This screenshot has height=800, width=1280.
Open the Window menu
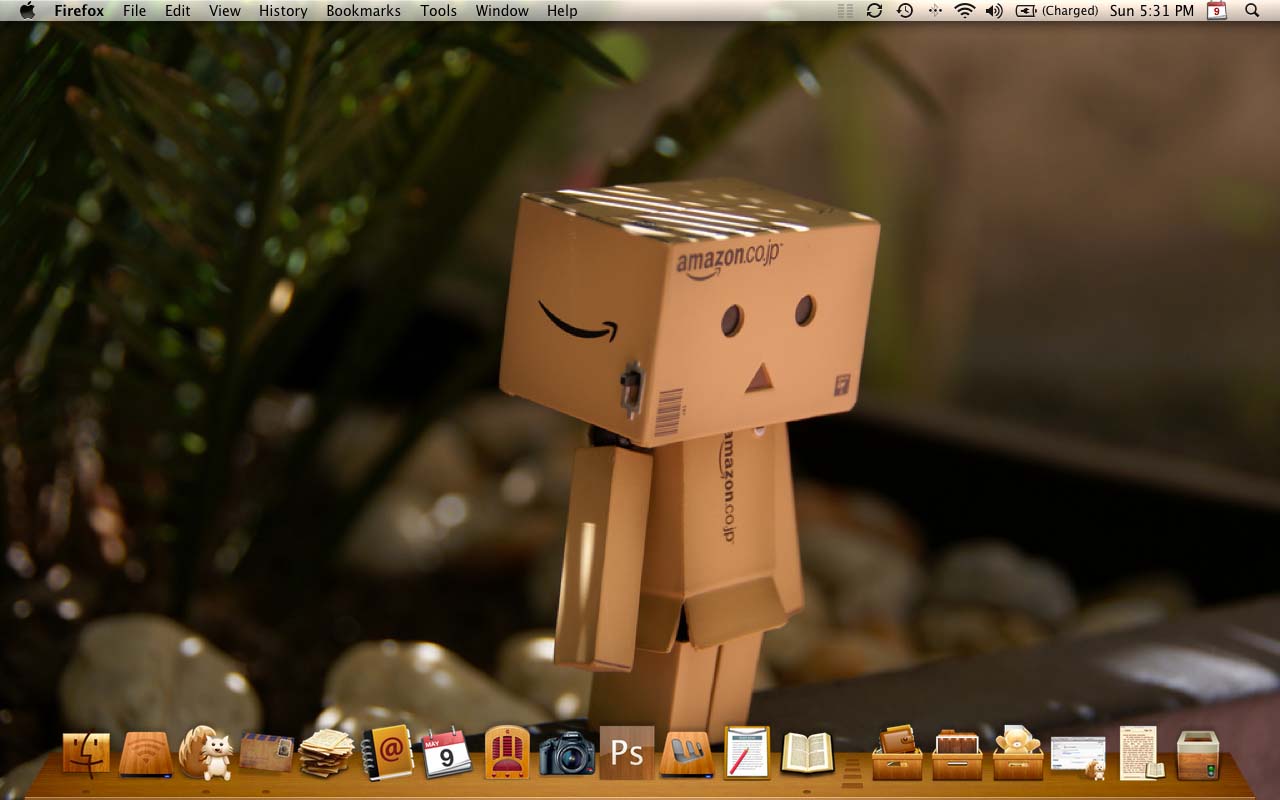click(x=502, y=11)
